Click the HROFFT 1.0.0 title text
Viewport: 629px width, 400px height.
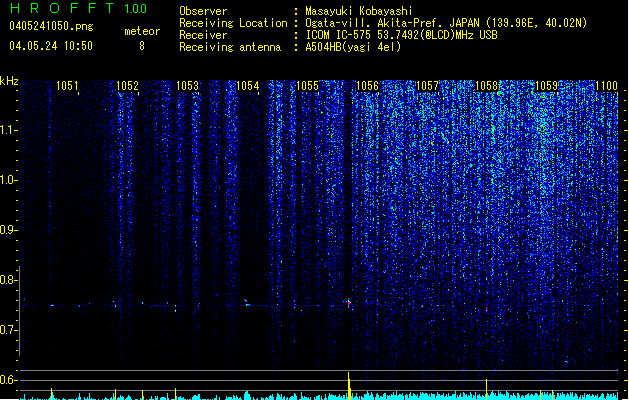click(x=79, y=8)
